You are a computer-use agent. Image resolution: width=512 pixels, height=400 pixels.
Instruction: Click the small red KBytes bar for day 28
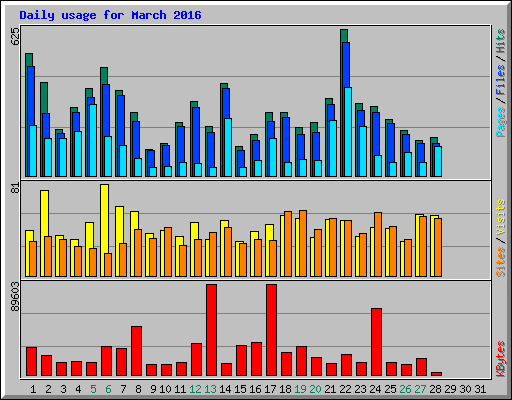(x=436, y=374)
